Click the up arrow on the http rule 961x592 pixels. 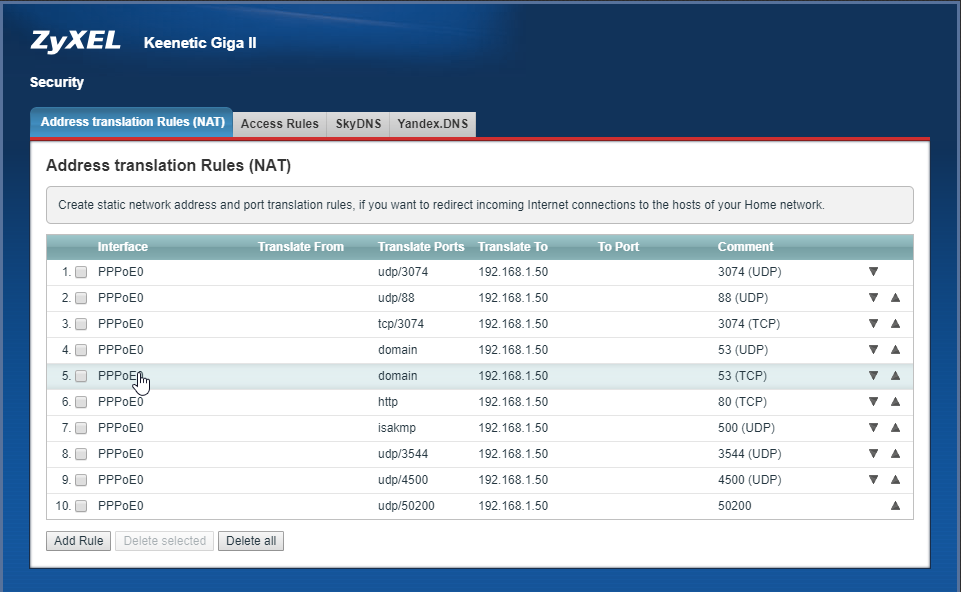(895, 401)
